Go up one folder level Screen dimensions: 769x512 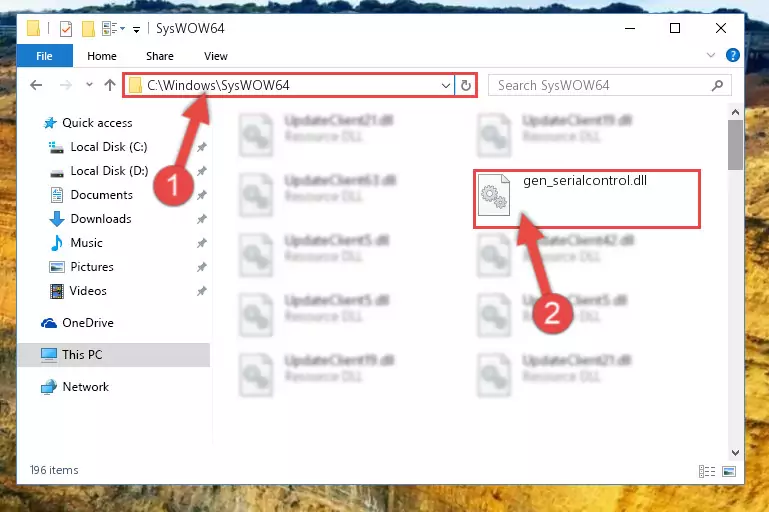109,85
